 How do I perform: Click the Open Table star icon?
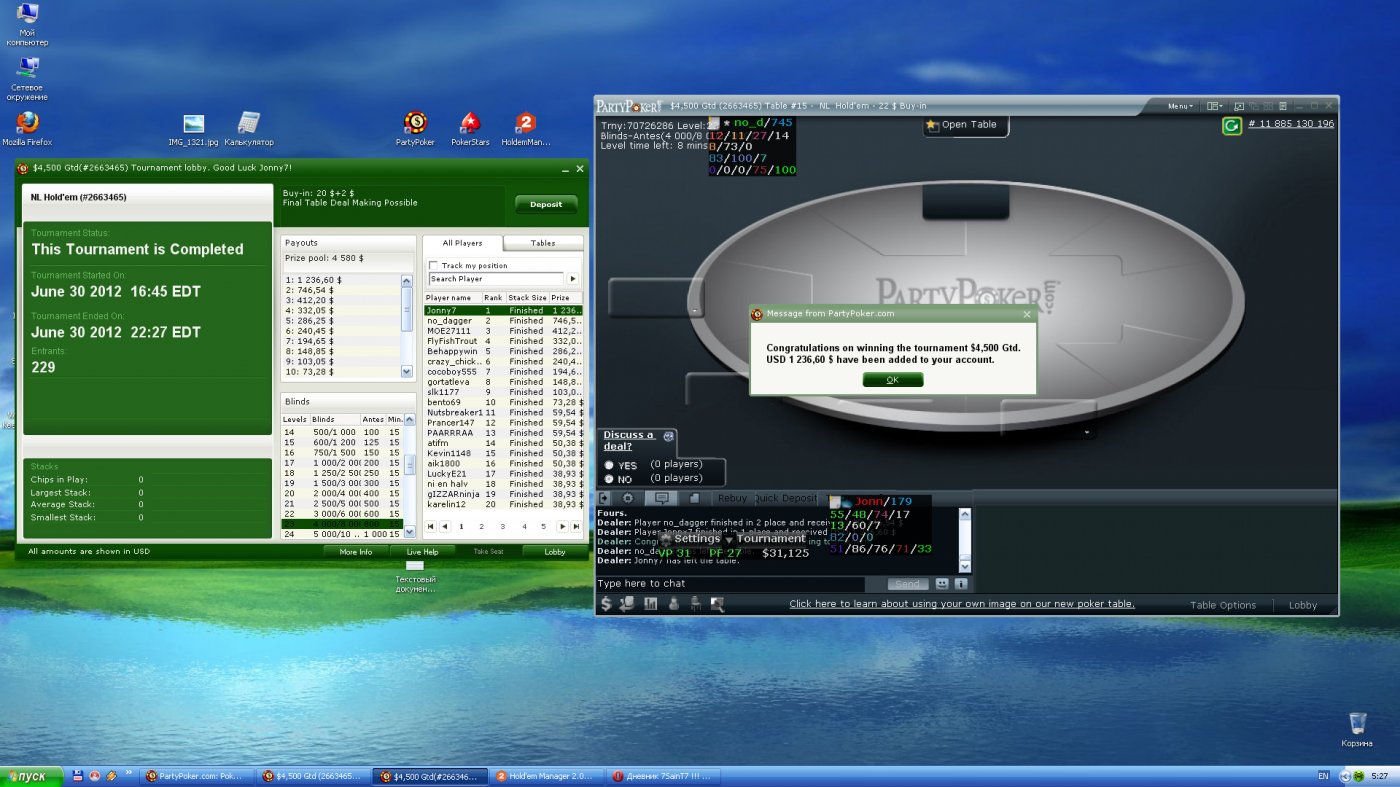click(x=932, y=125)
